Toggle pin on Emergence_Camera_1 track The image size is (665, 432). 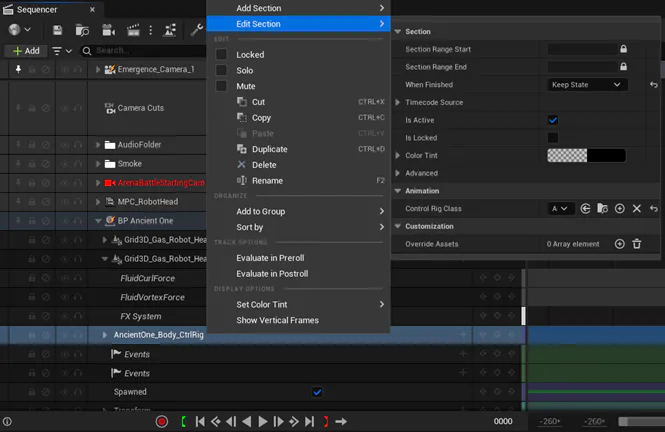point(18,69)
